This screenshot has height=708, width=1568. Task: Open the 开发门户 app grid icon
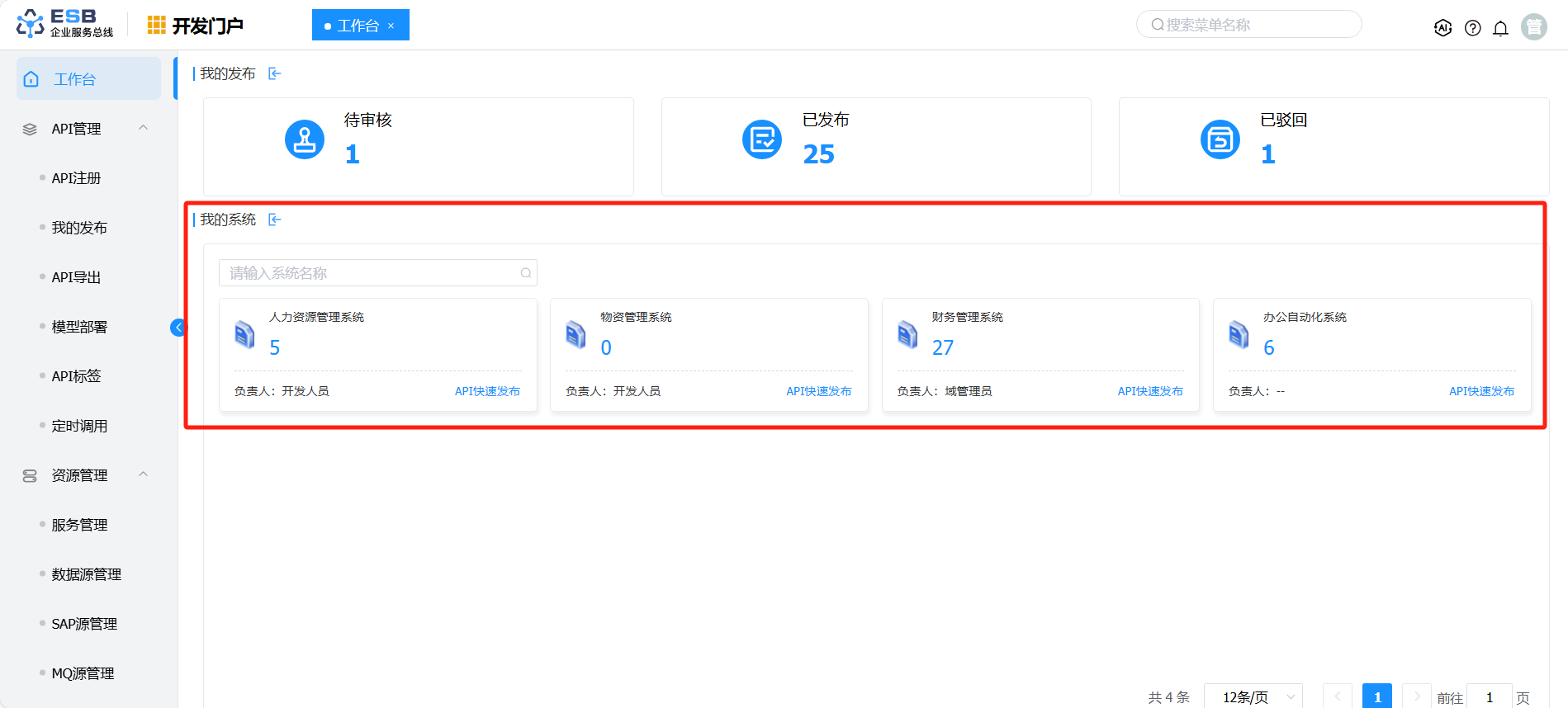pos(156,26)
